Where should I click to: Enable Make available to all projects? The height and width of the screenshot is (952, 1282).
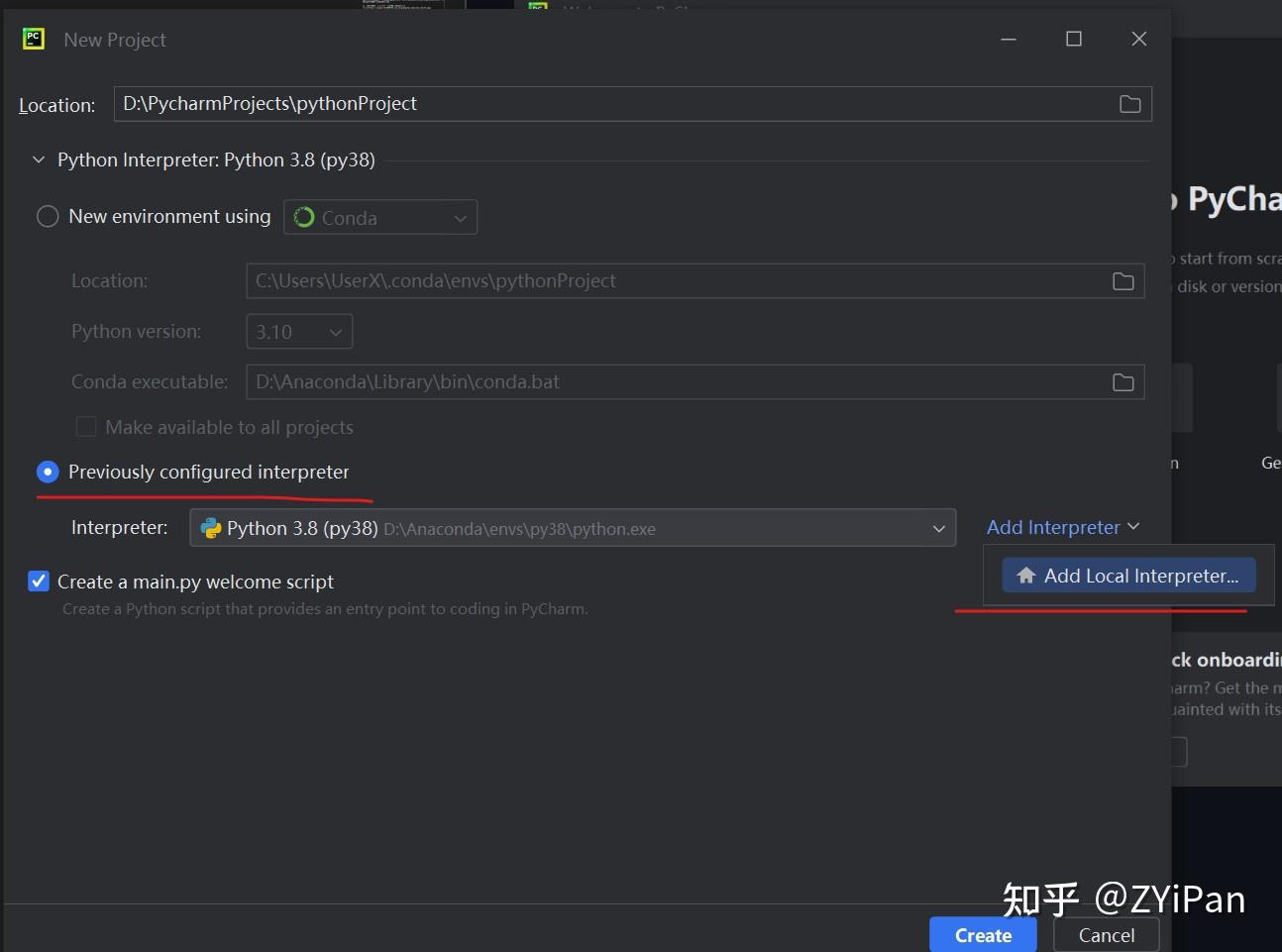86,426
